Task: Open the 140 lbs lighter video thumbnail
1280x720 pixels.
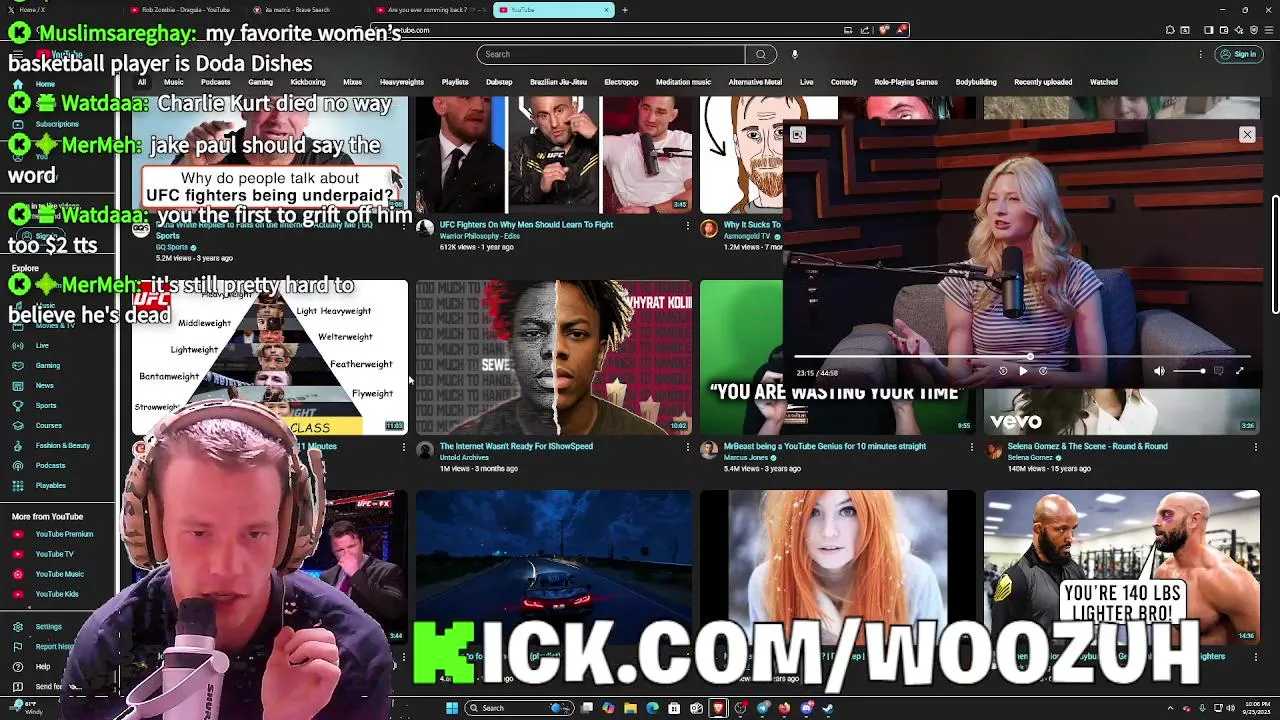Action: 1122,567
